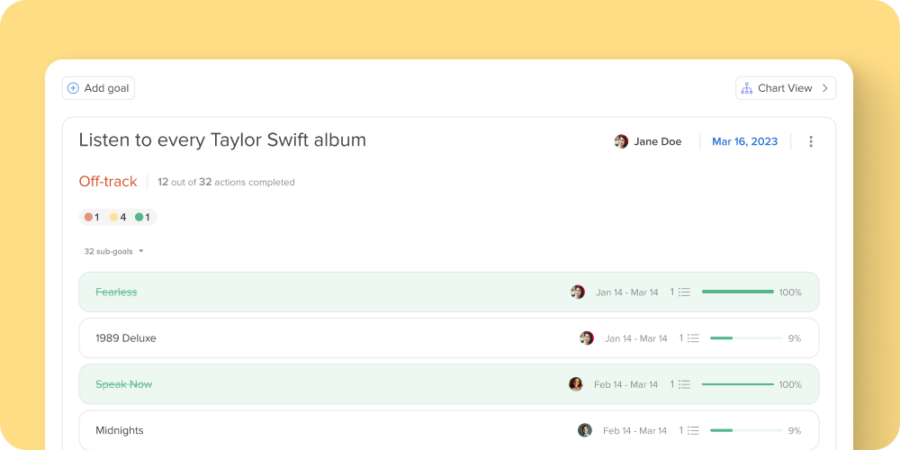900x450 pixels.
Task: Click the Chart View chevron arrow
Action: [x=825, y=88]
